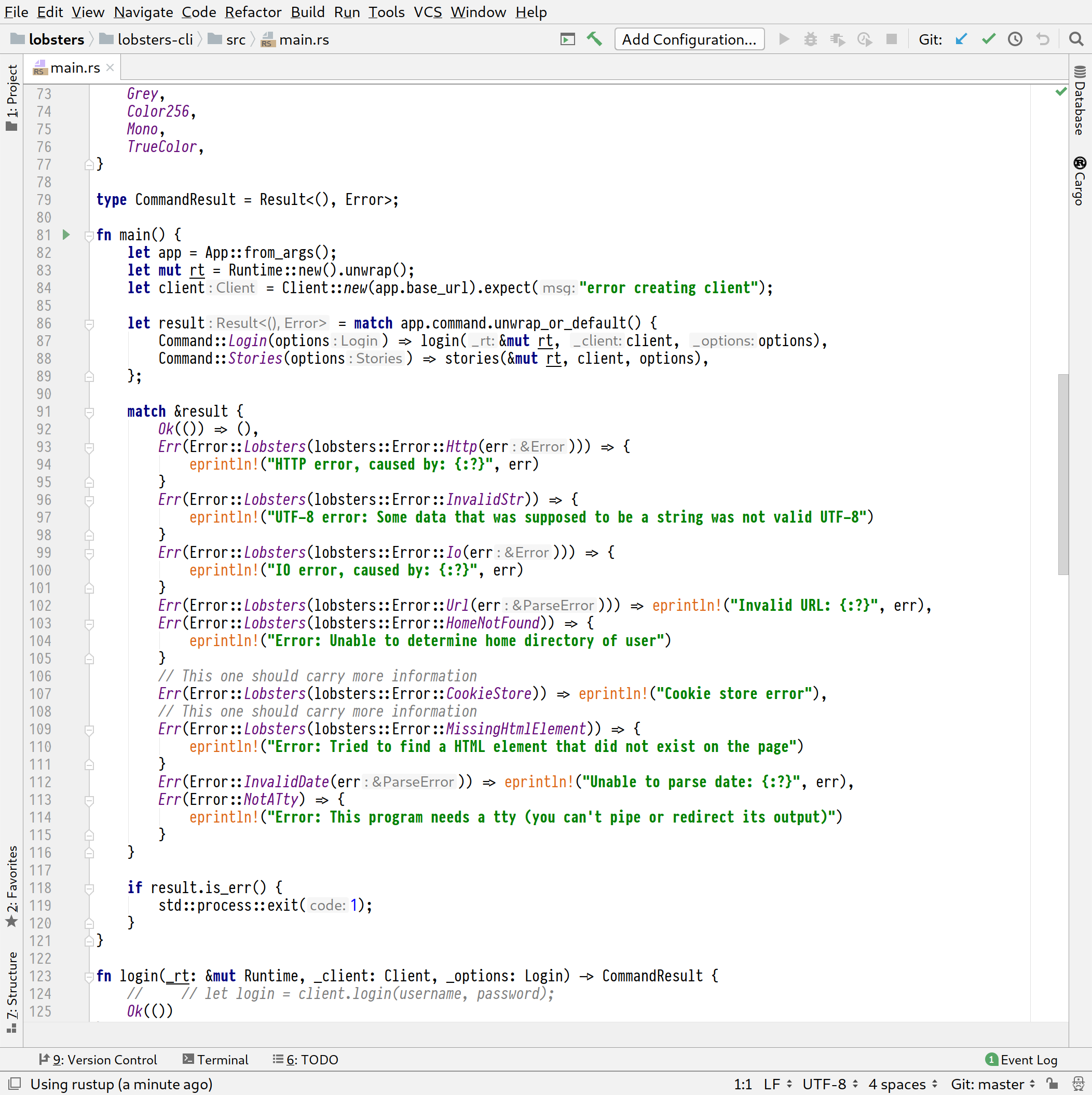This screenshot has height=1095, width=1092.
Task: Click the Build project hammer icon
Action: [x=594, y=39]
